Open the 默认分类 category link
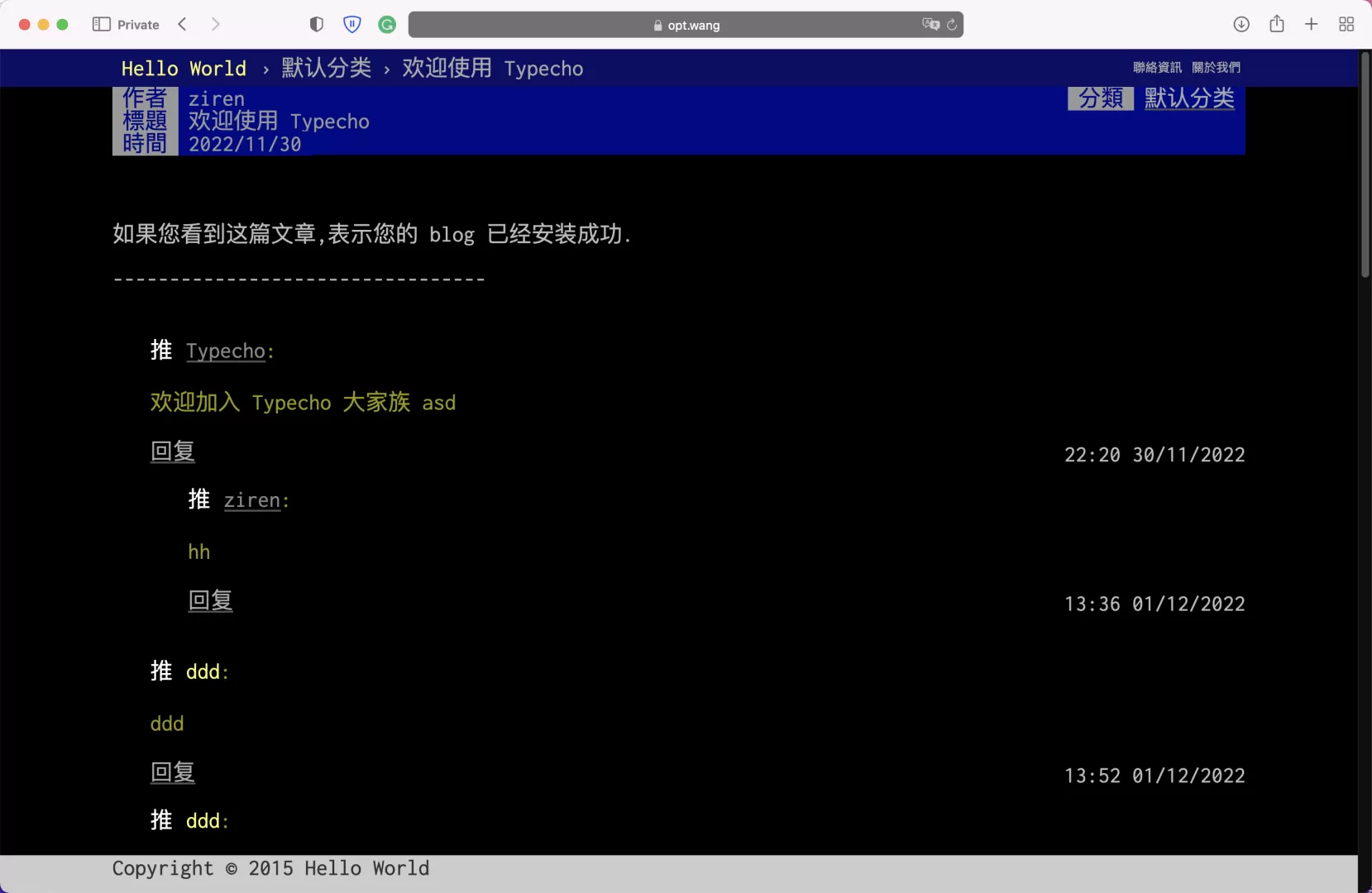 (x=325, y=69)
